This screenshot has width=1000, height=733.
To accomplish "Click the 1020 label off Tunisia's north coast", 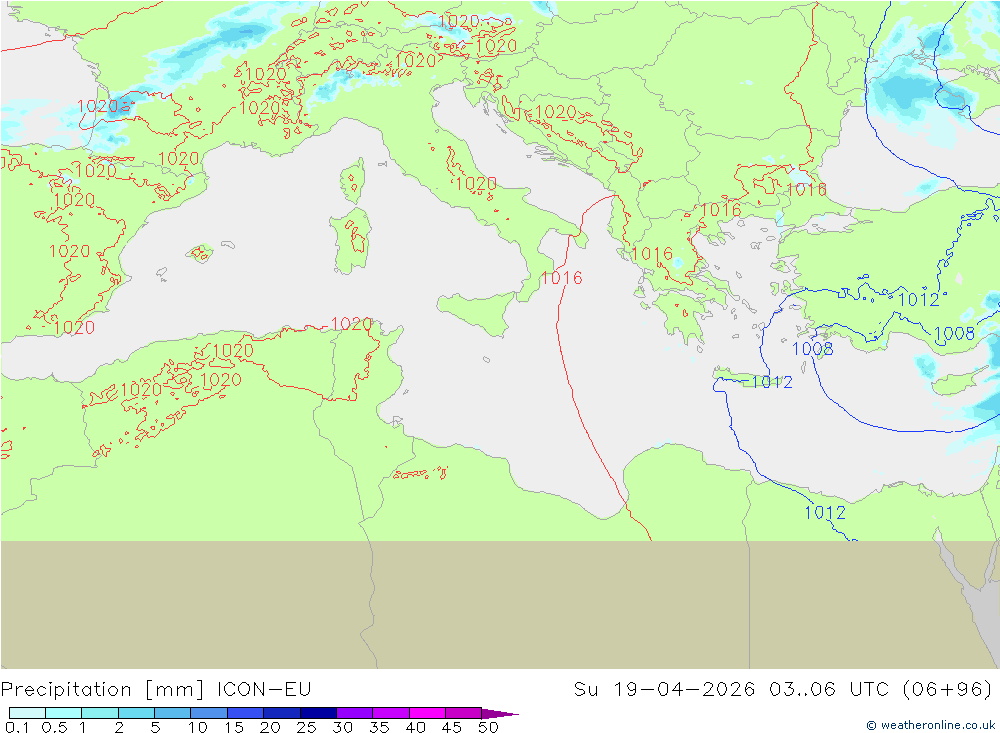I will (x=351, y=323).
